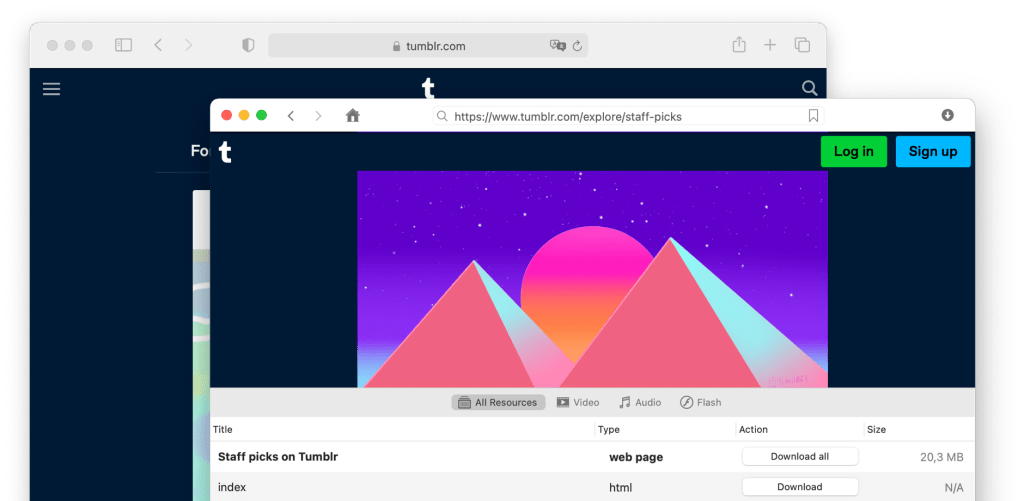Click the bookmark icon in URL bar
The width and height of the screenshot is (1024, 501).
[x=813, y=116]
